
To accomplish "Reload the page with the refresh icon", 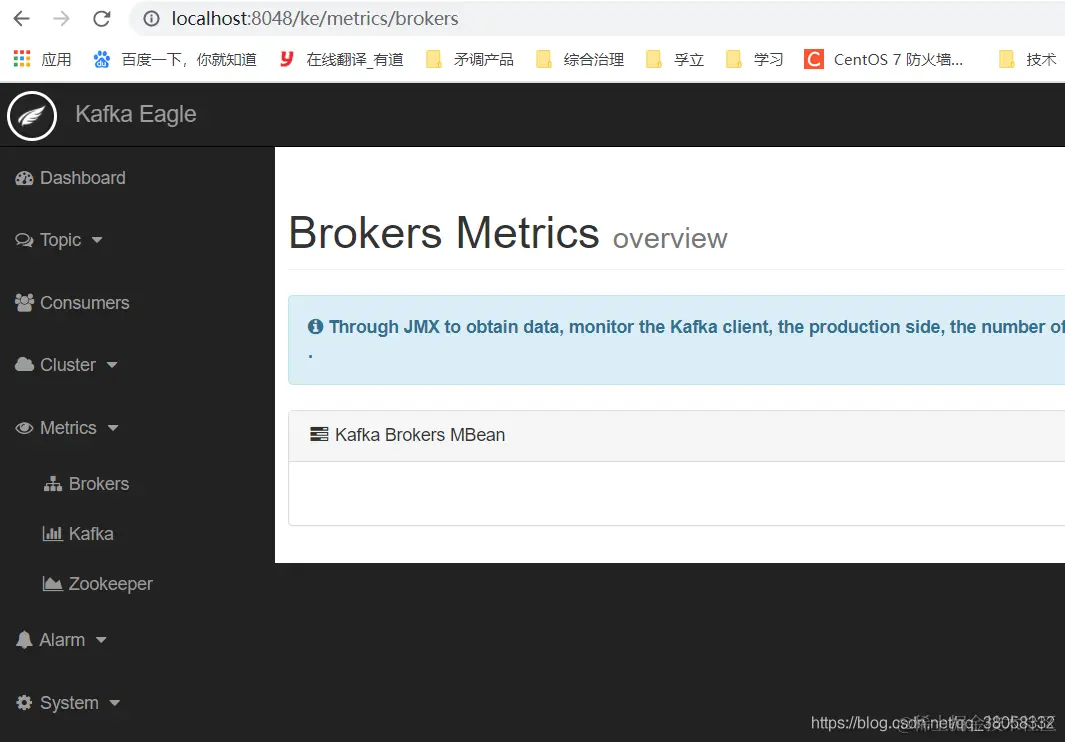I will point(102,18).
